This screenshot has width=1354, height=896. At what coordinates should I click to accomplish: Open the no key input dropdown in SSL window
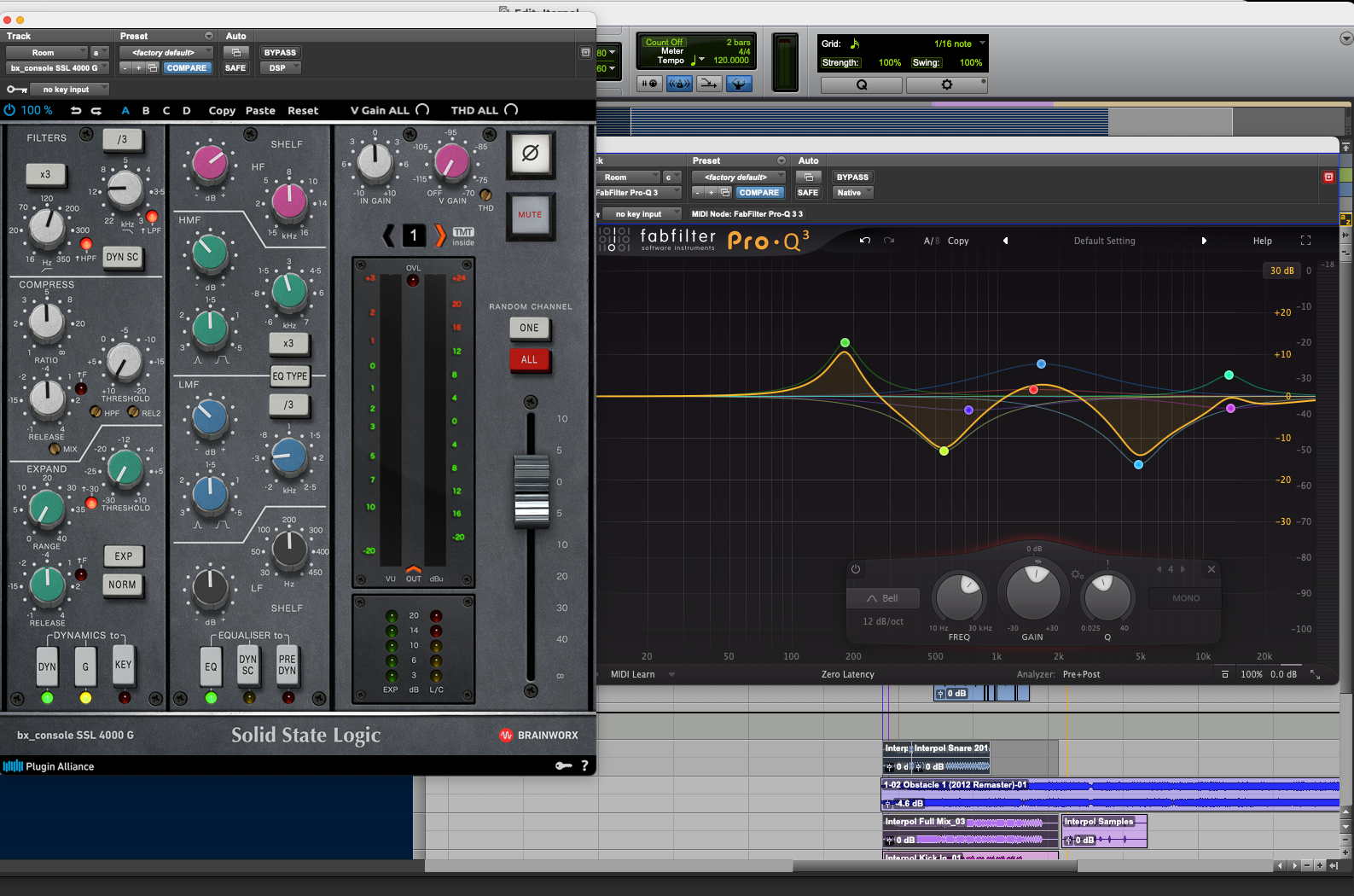[x=70, y=90]
